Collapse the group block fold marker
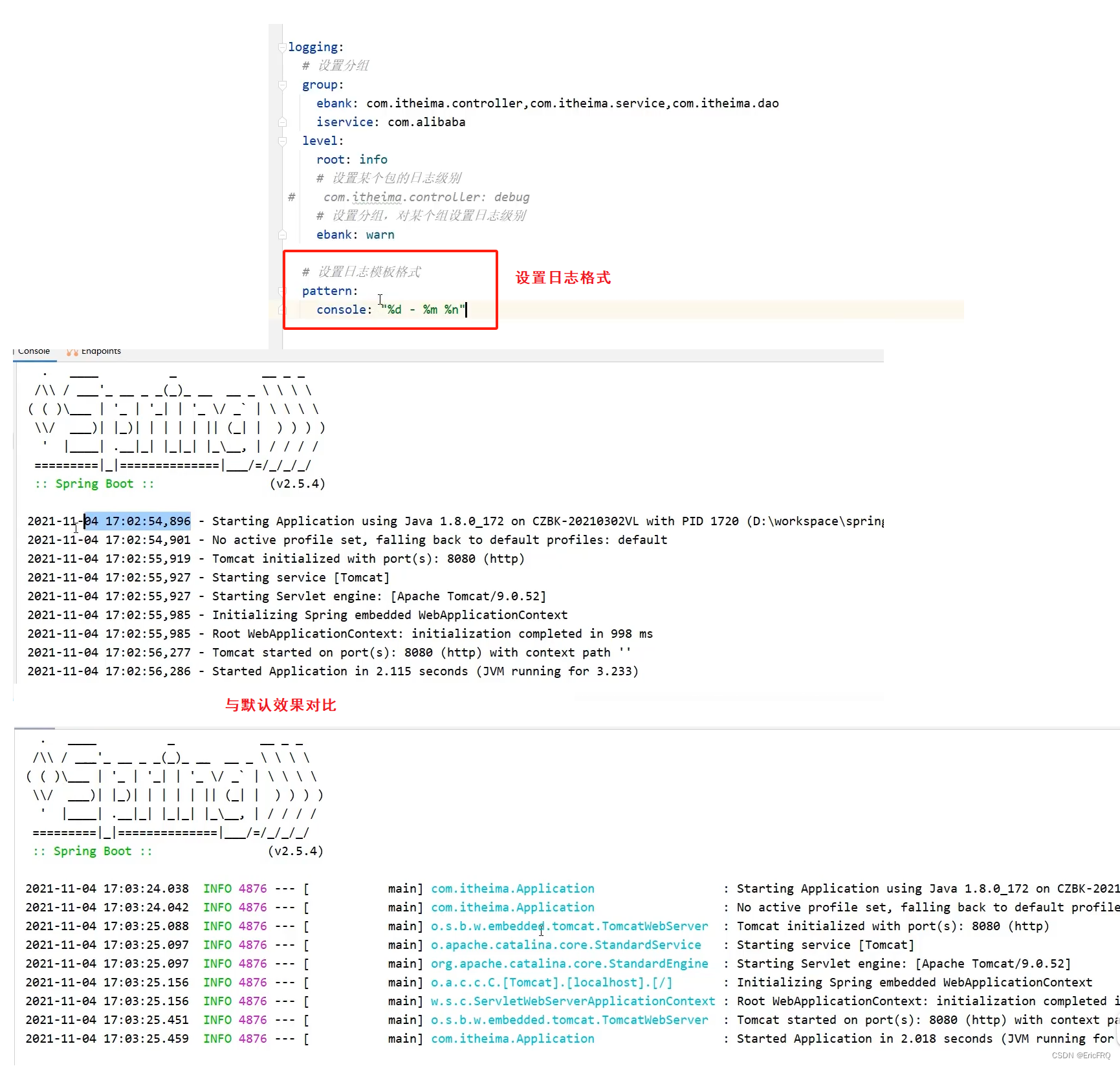This screenshot has height=1066, width=1120. (282, 85)
